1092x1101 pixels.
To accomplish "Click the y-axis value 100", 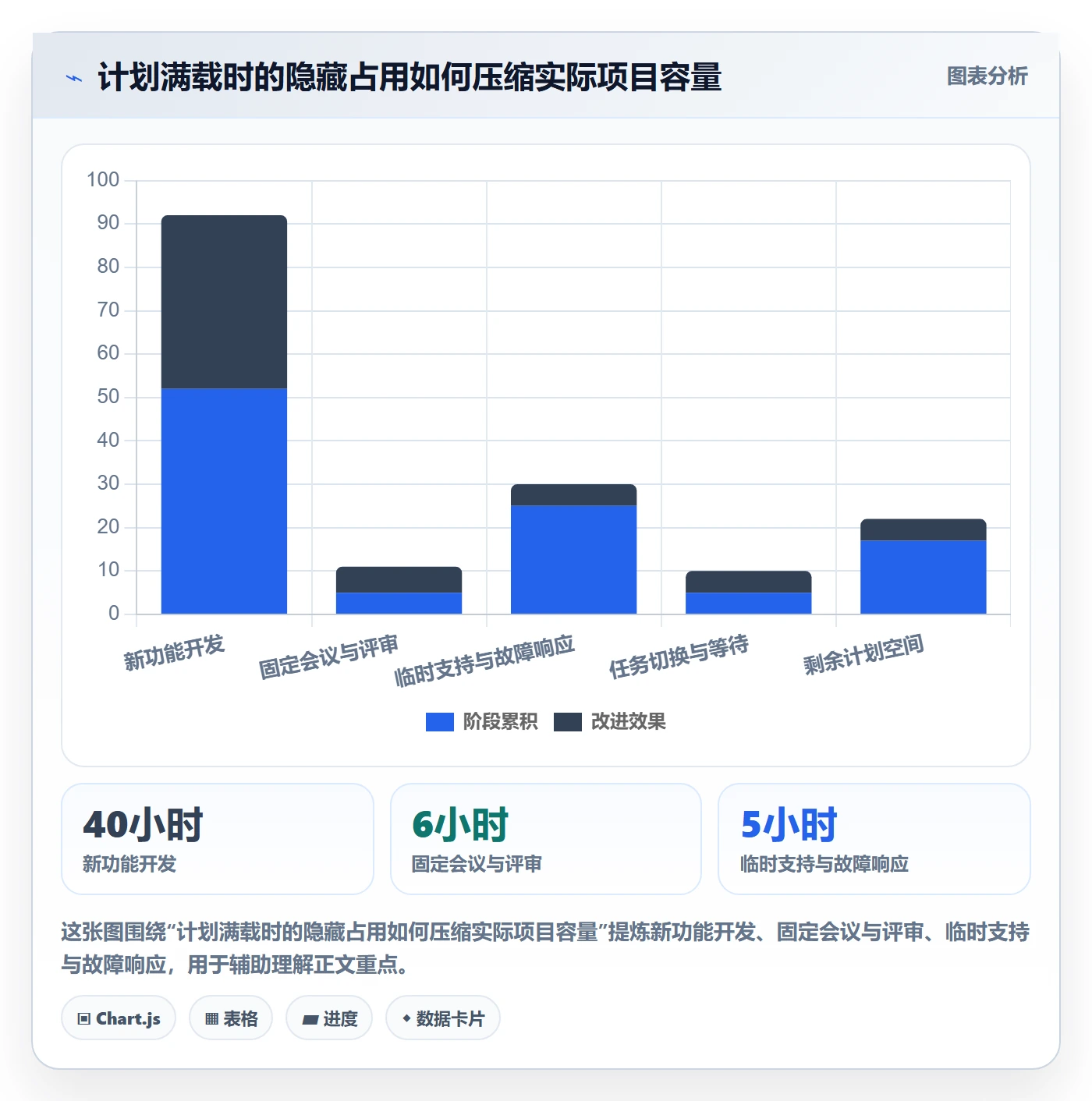I will click(103, 180).
